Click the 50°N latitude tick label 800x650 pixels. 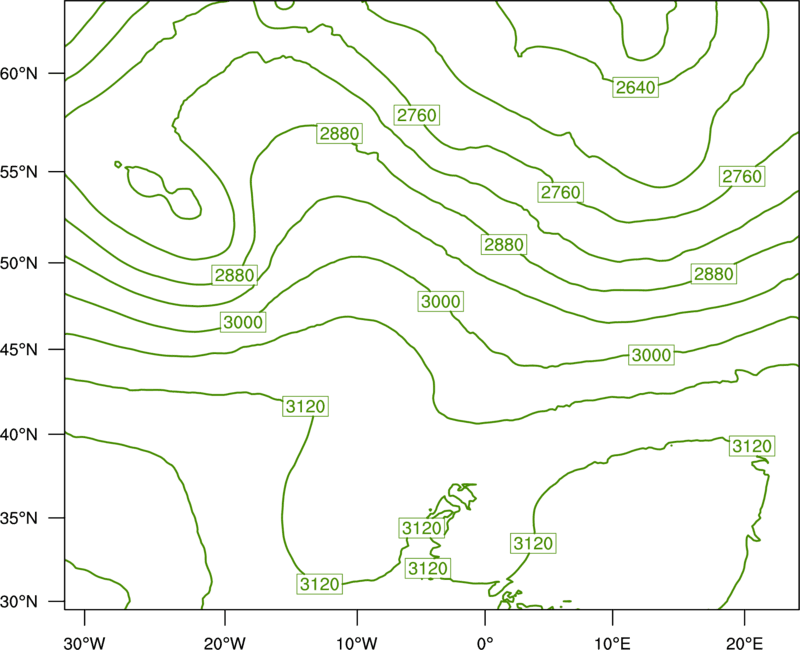click(19, 263)
